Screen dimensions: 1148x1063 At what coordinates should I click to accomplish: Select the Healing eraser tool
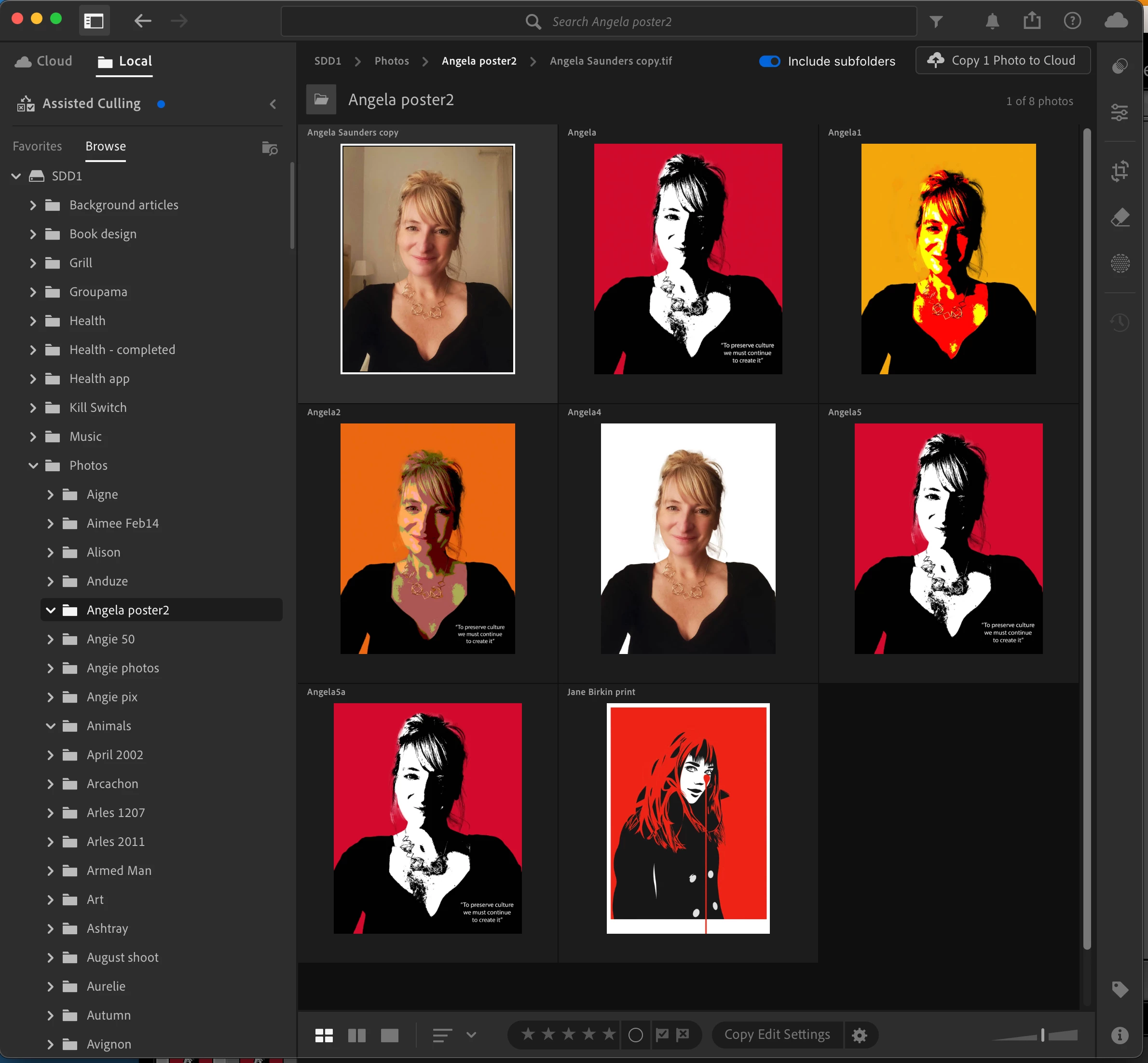pyautogui.click(x=1119, y=218)
